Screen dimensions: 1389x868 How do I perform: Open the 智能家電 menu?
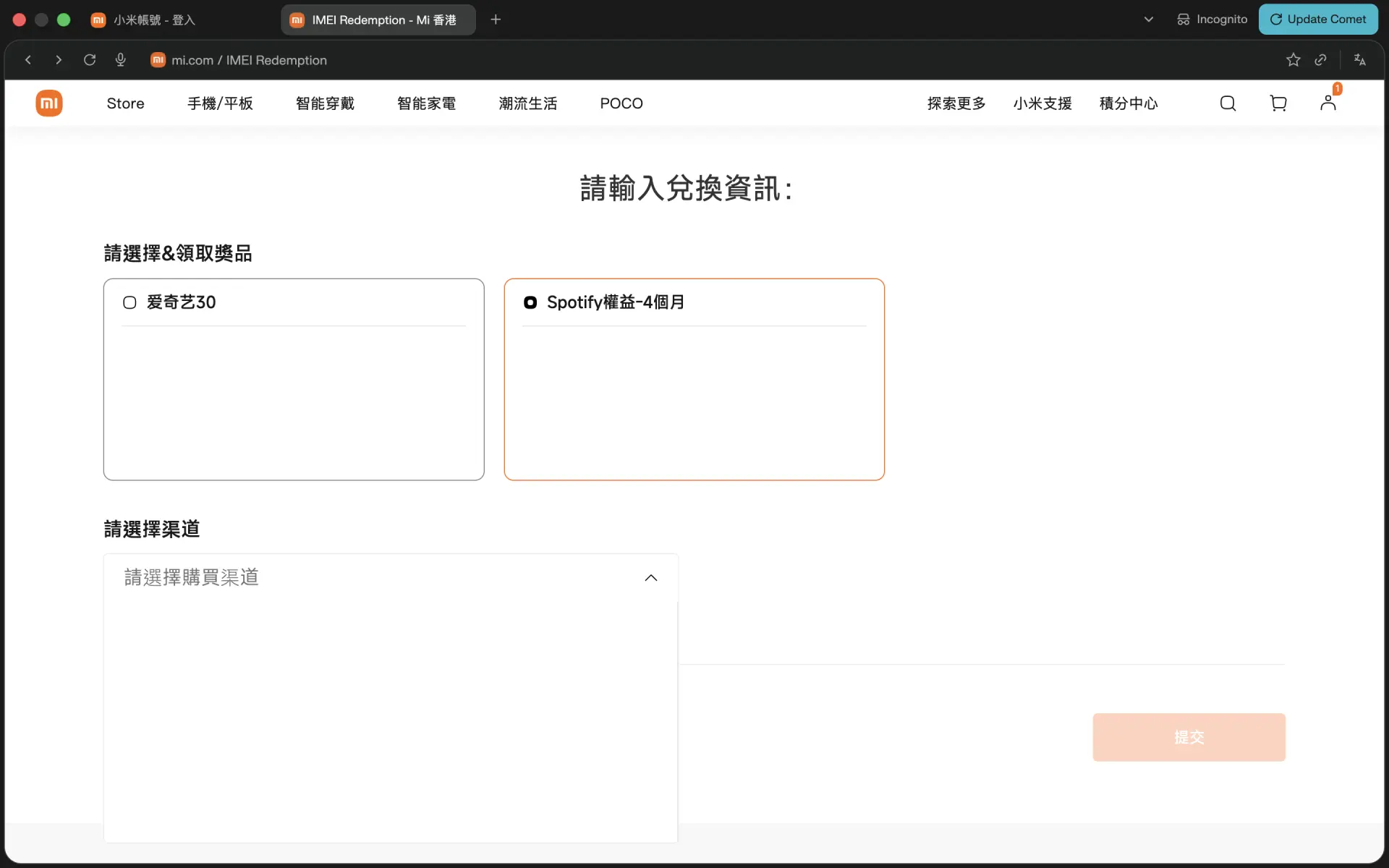click(426, 103)
